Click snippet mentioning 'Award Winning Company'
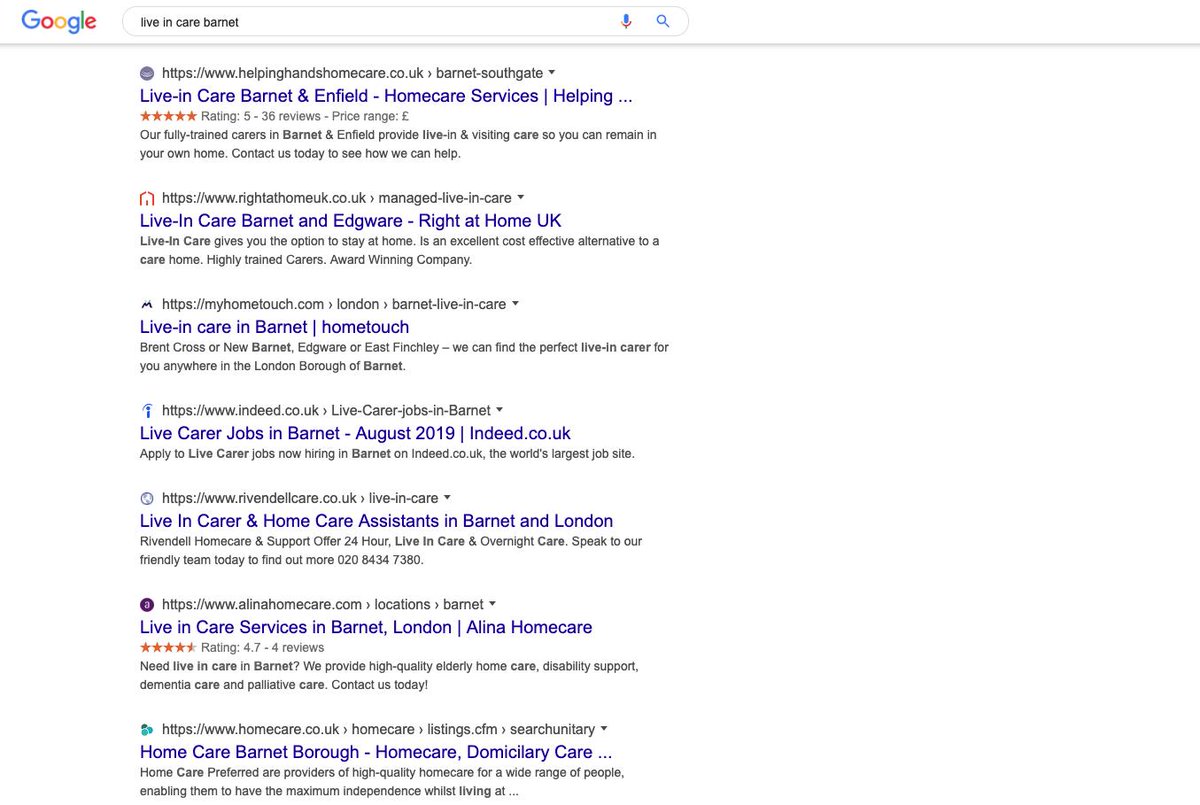This screenshot has height=805, width=1200. 400,250
